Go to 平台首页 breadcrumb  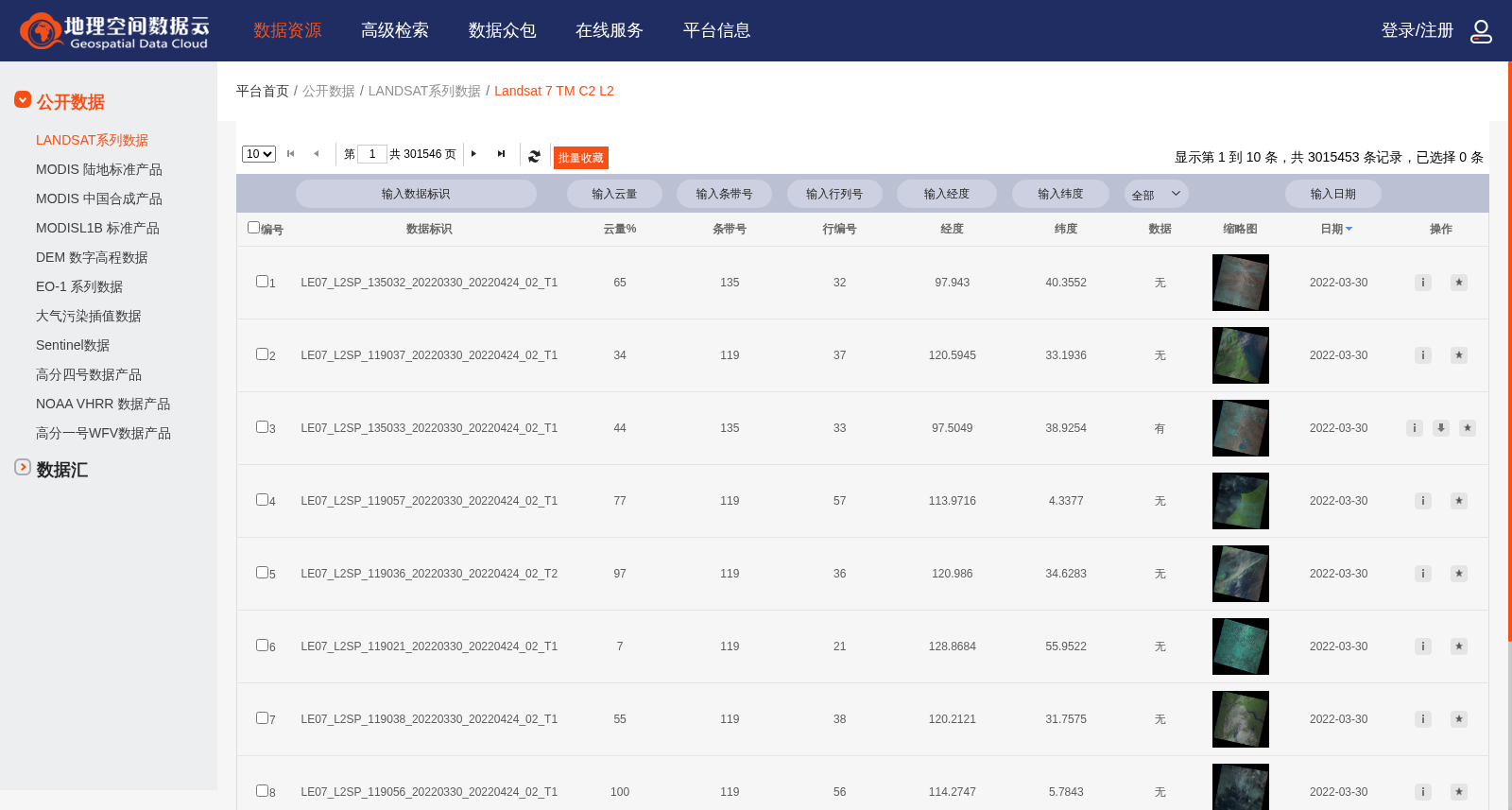pyautogui.click(x=263, y=91)
